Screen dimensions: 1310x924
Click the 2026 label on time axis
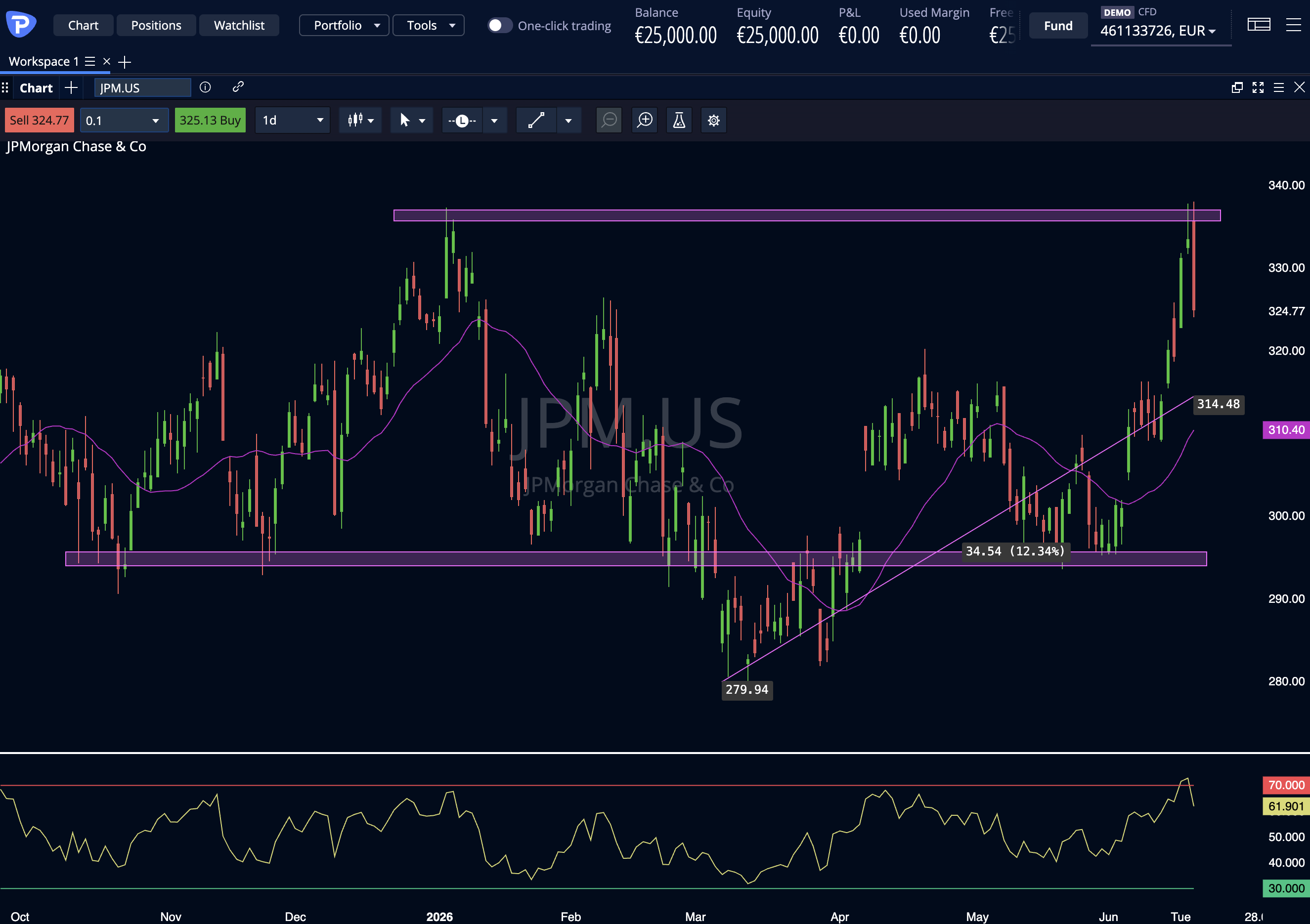click(439, 917)
